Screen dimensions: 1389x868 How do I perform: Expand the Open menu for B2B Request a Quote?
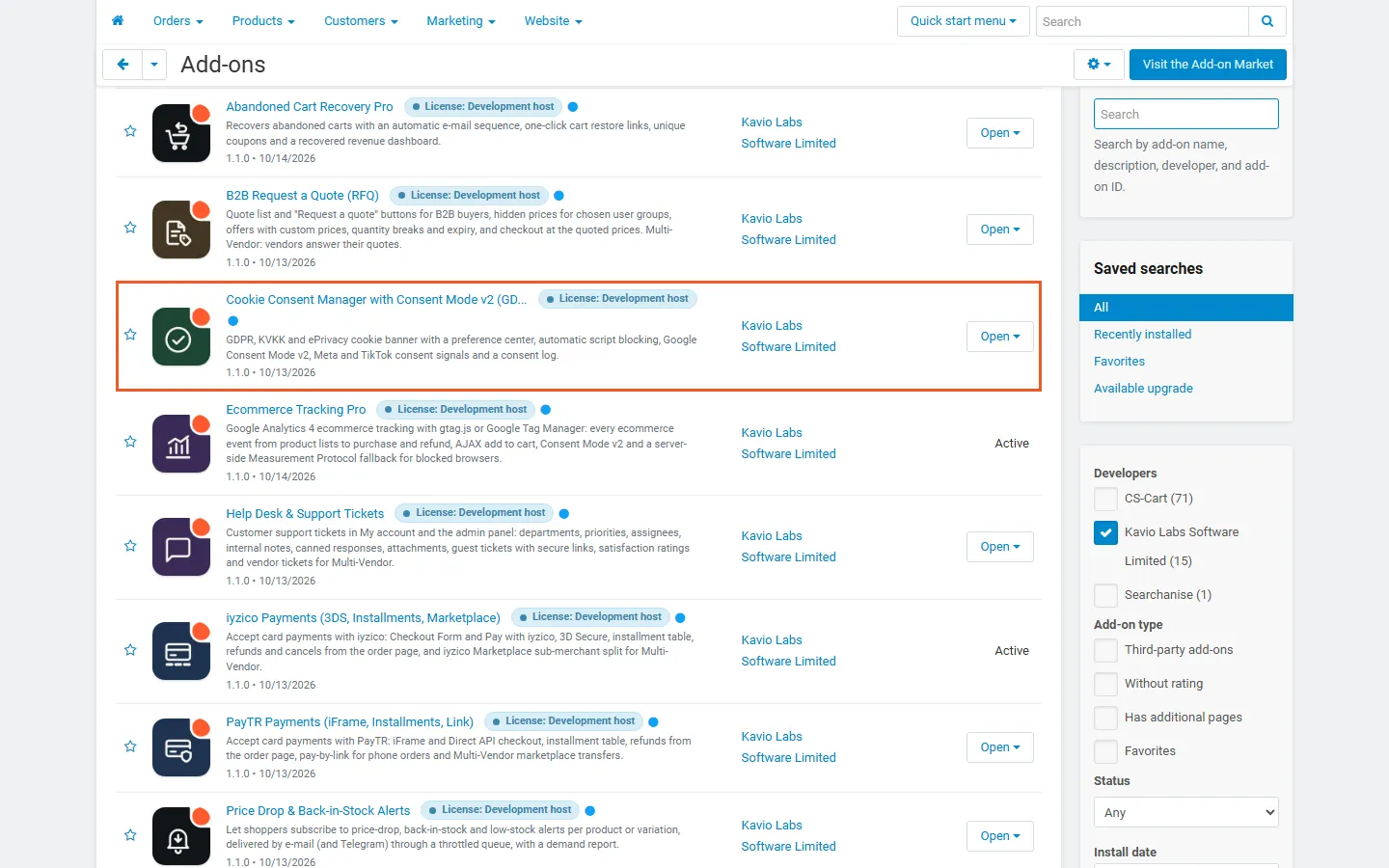[1000, 230]
